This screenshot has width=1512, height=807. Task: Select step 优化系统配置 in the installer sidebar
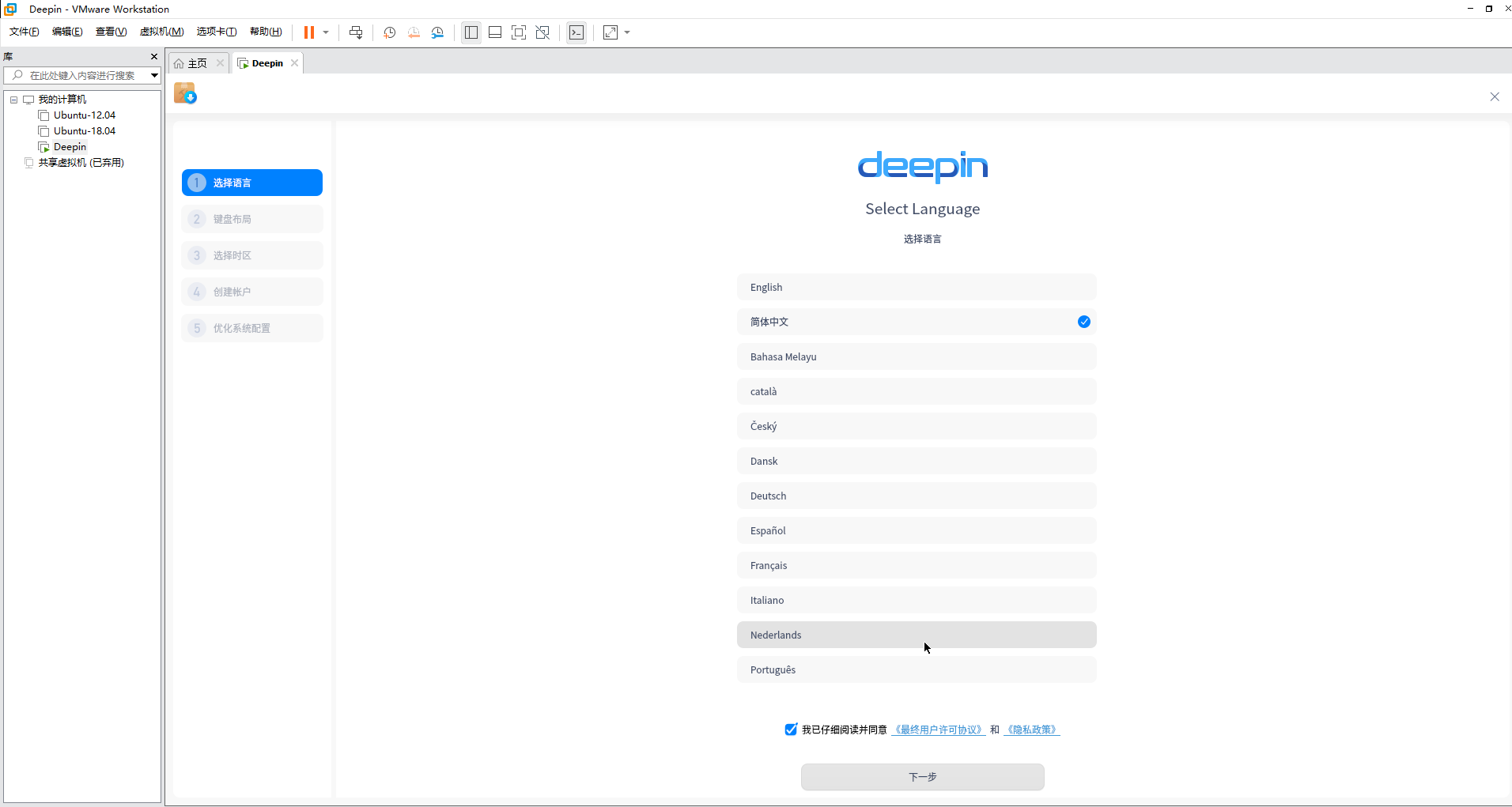pyautogui.click(x=252, y=328)
